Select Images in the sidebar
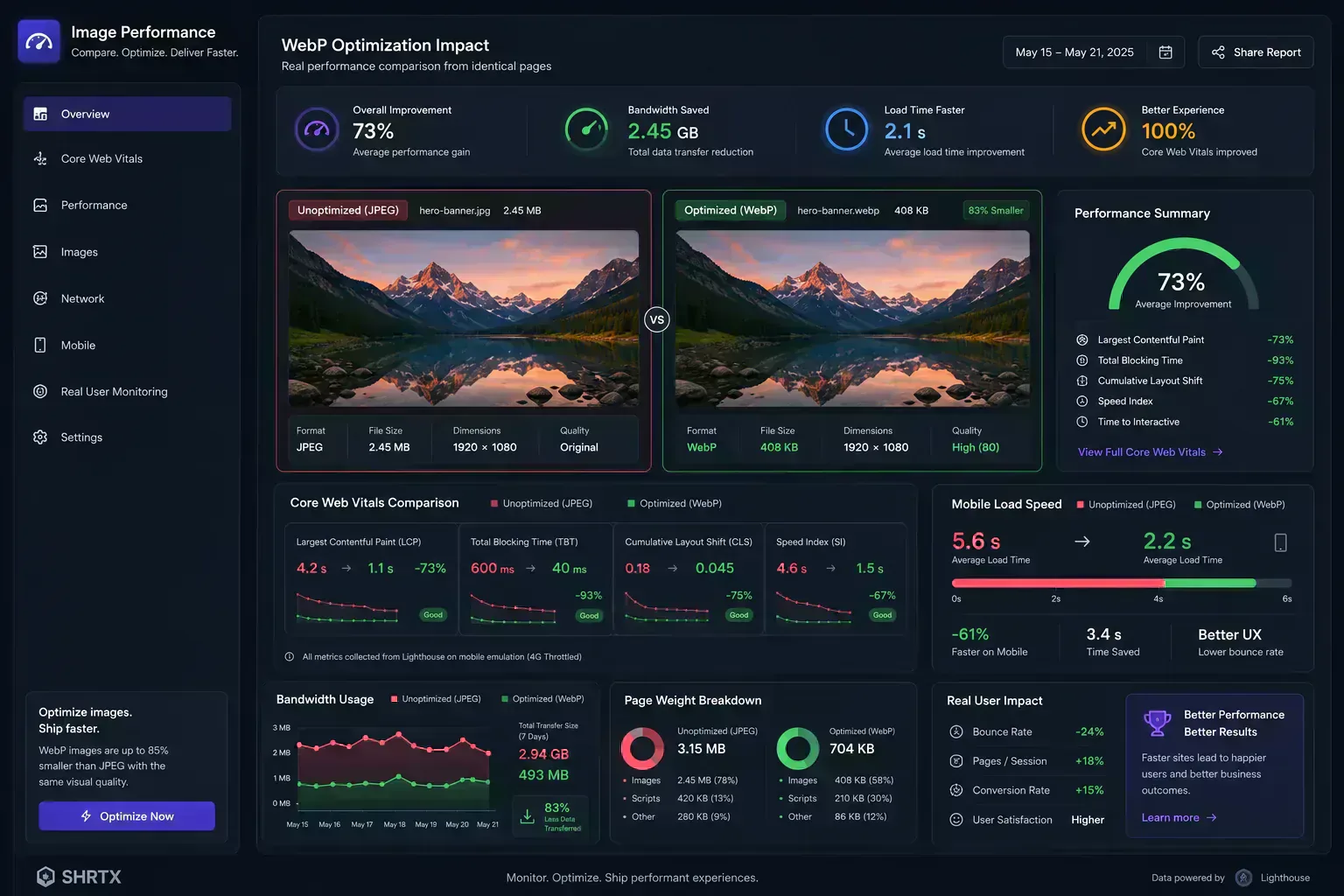This screenshot has width=1344, height=896. pos(127,252)
